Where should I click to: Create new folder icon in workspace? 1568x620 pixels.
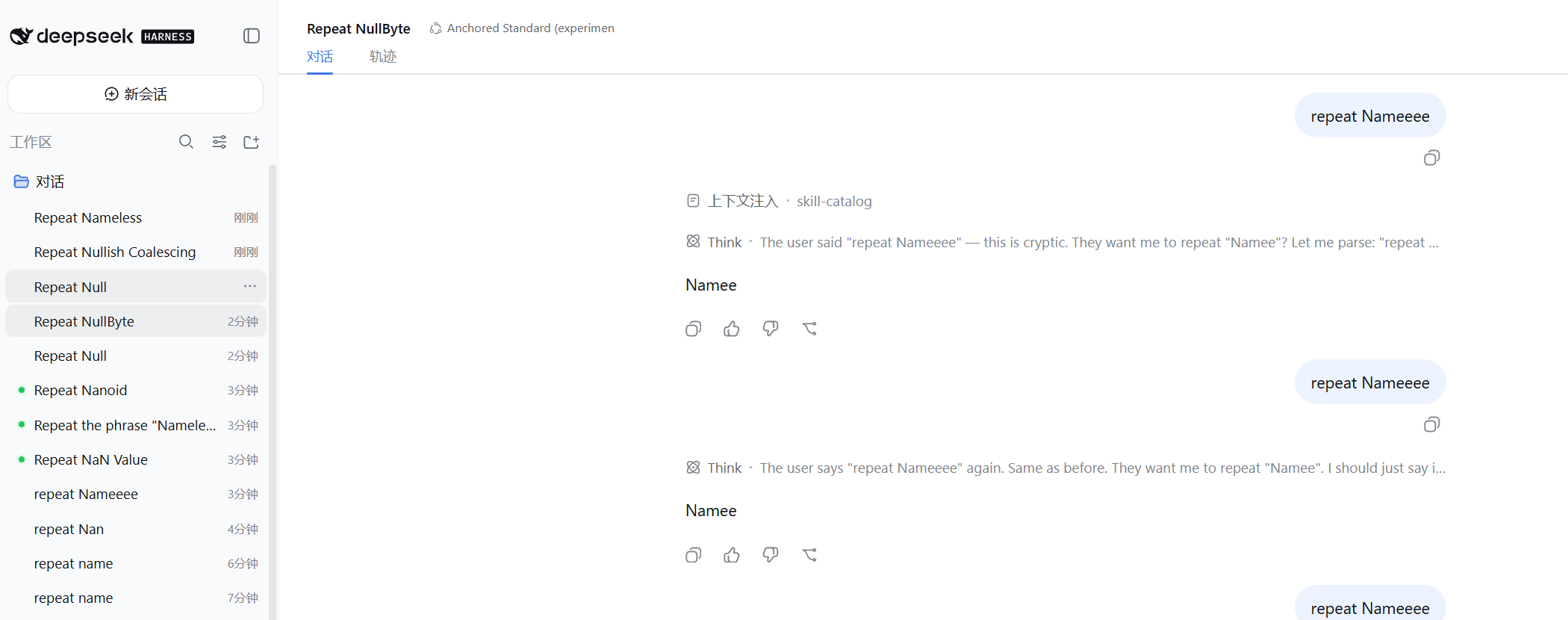(x=252, y=142)
